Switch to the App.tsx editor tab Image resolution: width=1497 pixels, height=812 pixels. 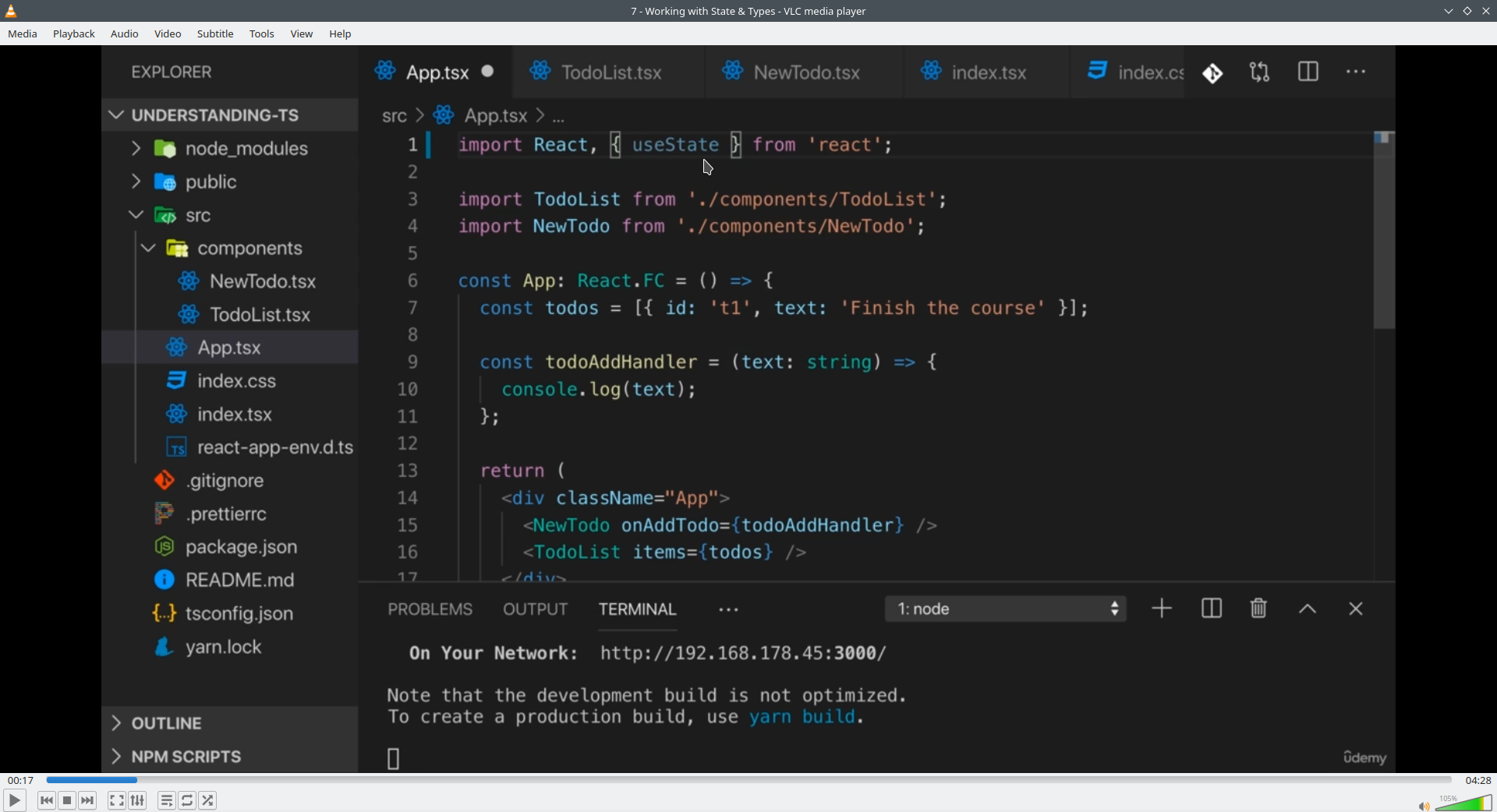[x=435, y=72]
